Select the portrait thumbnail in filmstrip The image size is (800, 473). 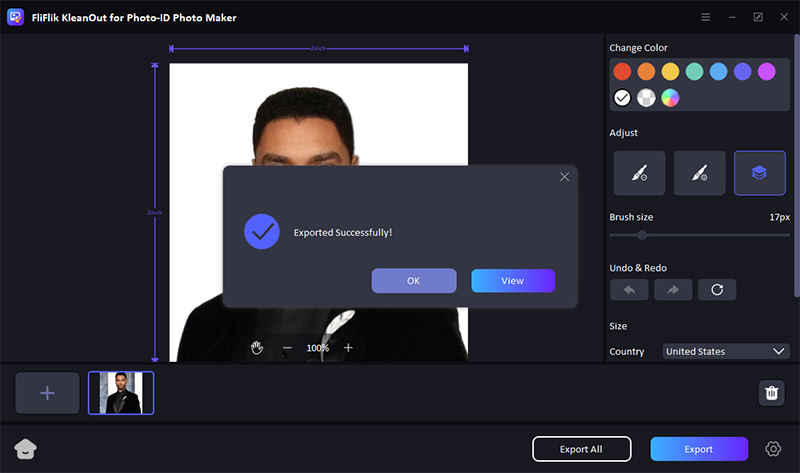coord(121,393)
